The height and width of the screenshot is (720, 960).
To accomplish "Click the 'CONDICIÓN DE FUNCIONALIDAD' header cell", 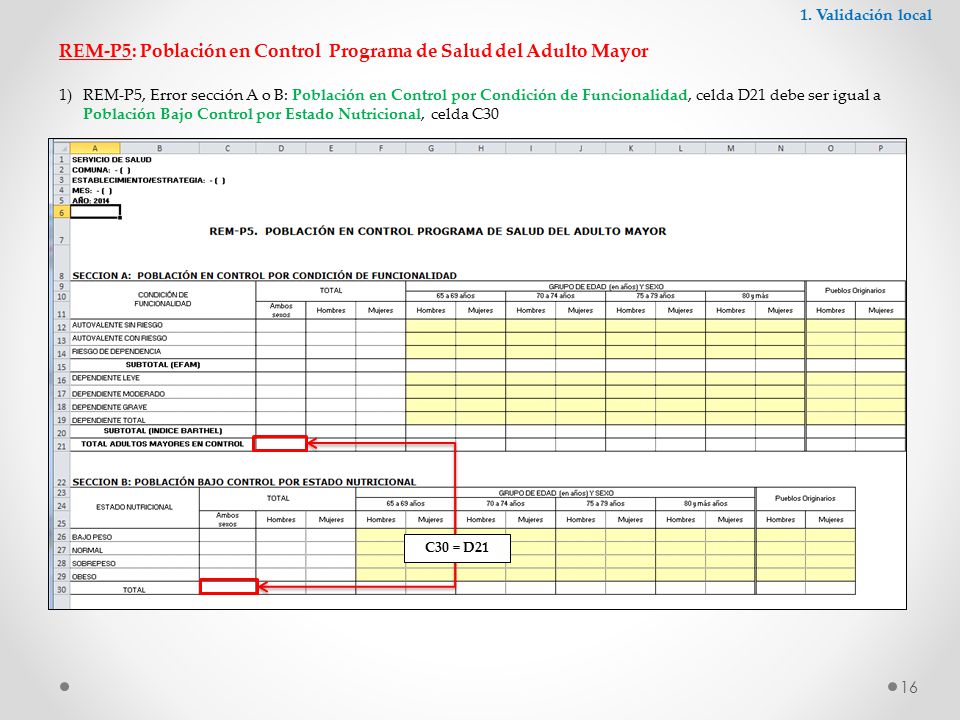I will (x=163, y=299).
